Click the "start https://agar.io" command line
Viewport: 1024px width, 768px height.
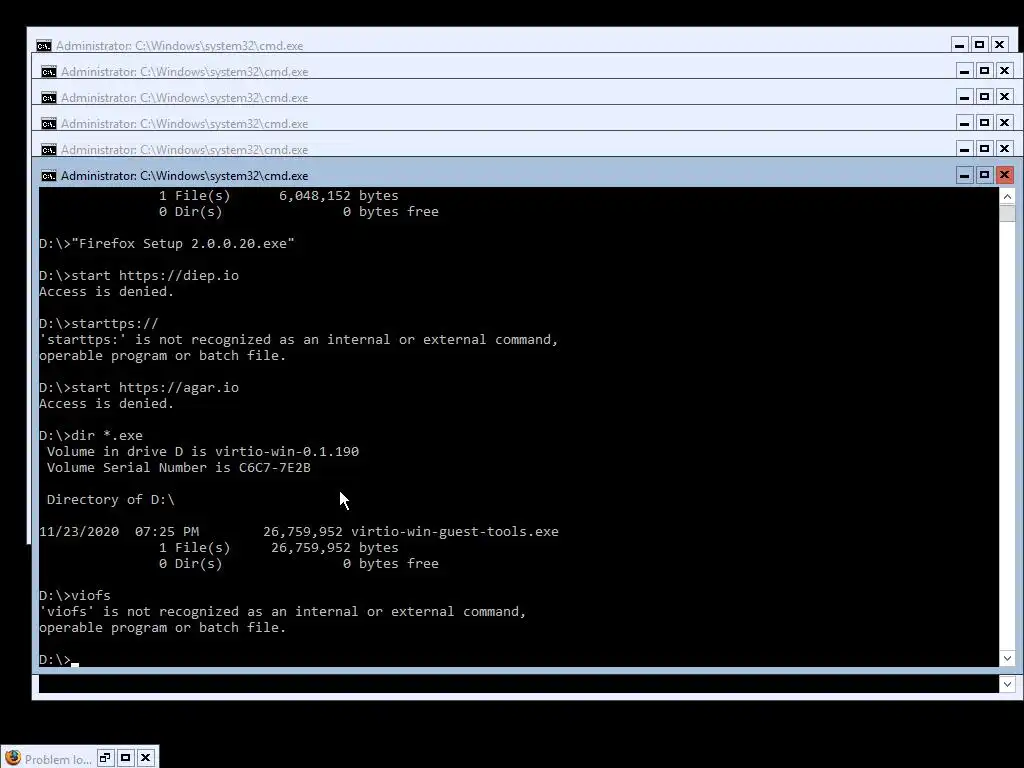pos(138,388)
